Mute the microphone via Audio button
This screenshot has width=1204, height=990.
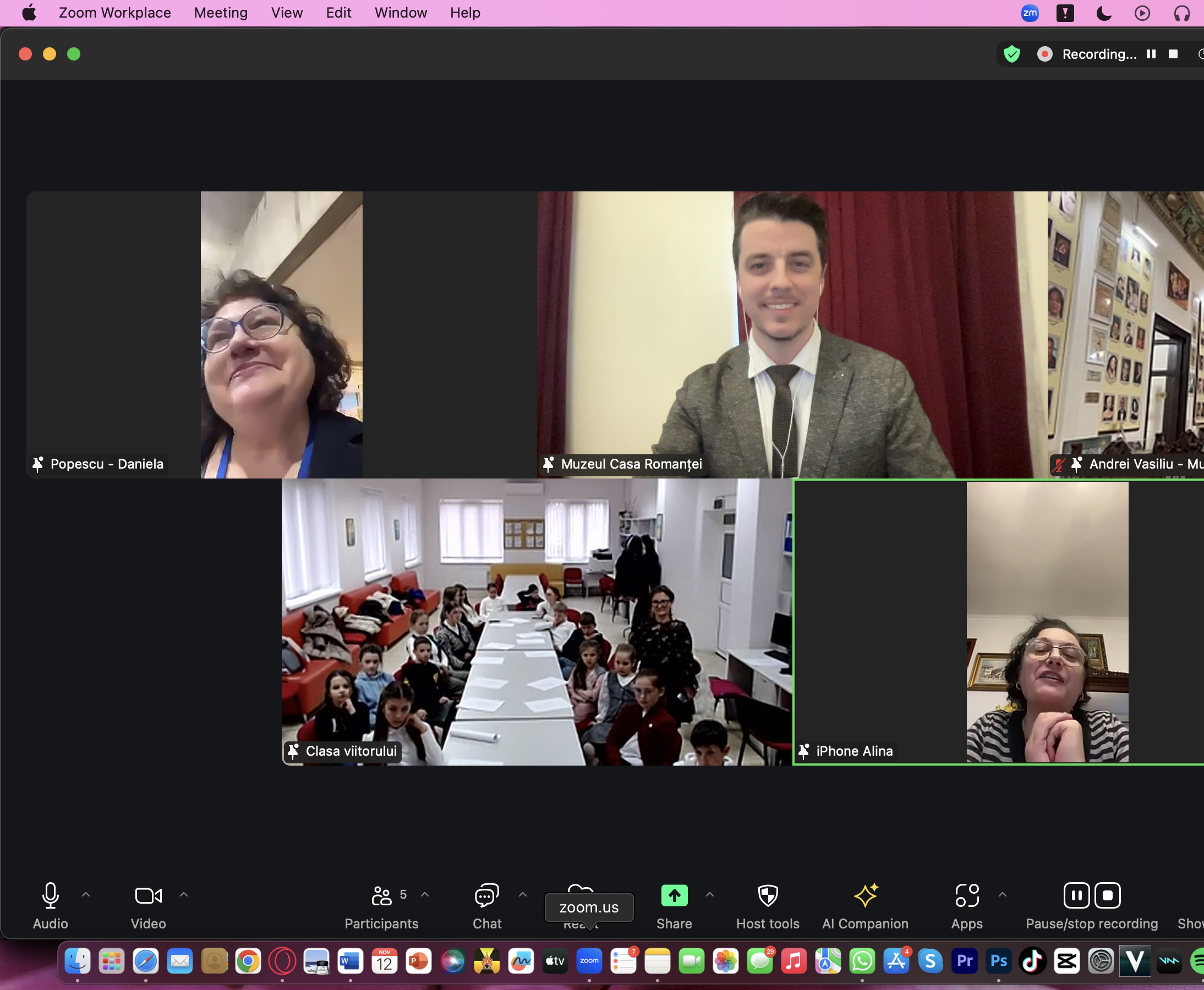pyautogui.click(x=50, y=896)
